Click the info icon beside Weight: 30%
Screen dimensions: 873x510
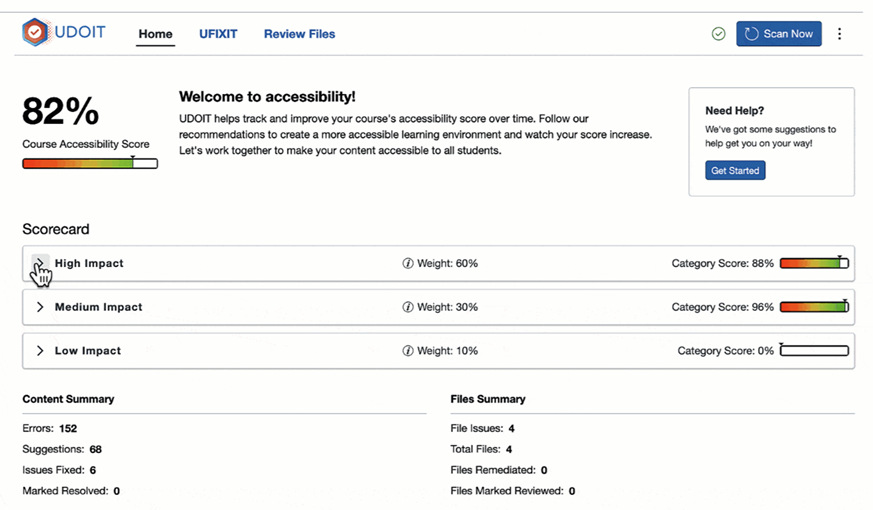[x=408, y=307]
